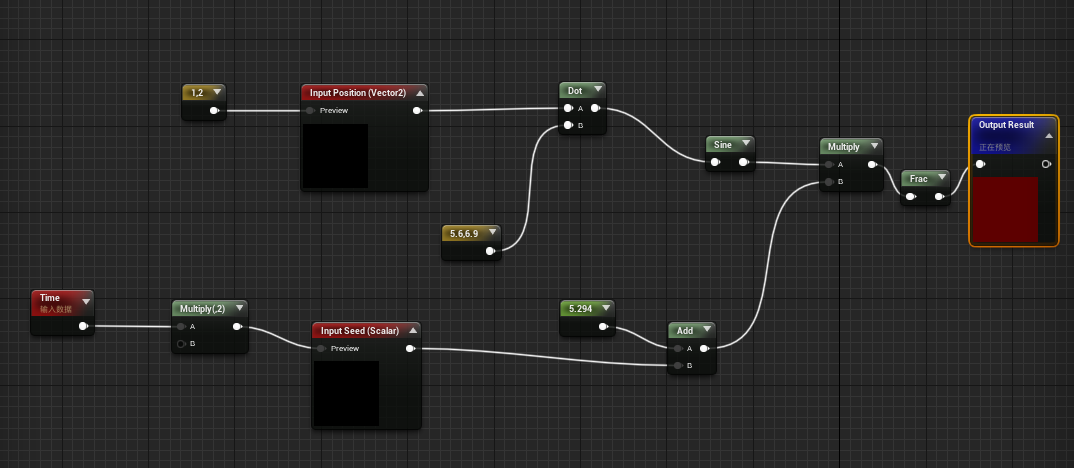Select the Multiply(,2) node title
The height and width of the screenshot is (468, 1074).
pos(202,308)
